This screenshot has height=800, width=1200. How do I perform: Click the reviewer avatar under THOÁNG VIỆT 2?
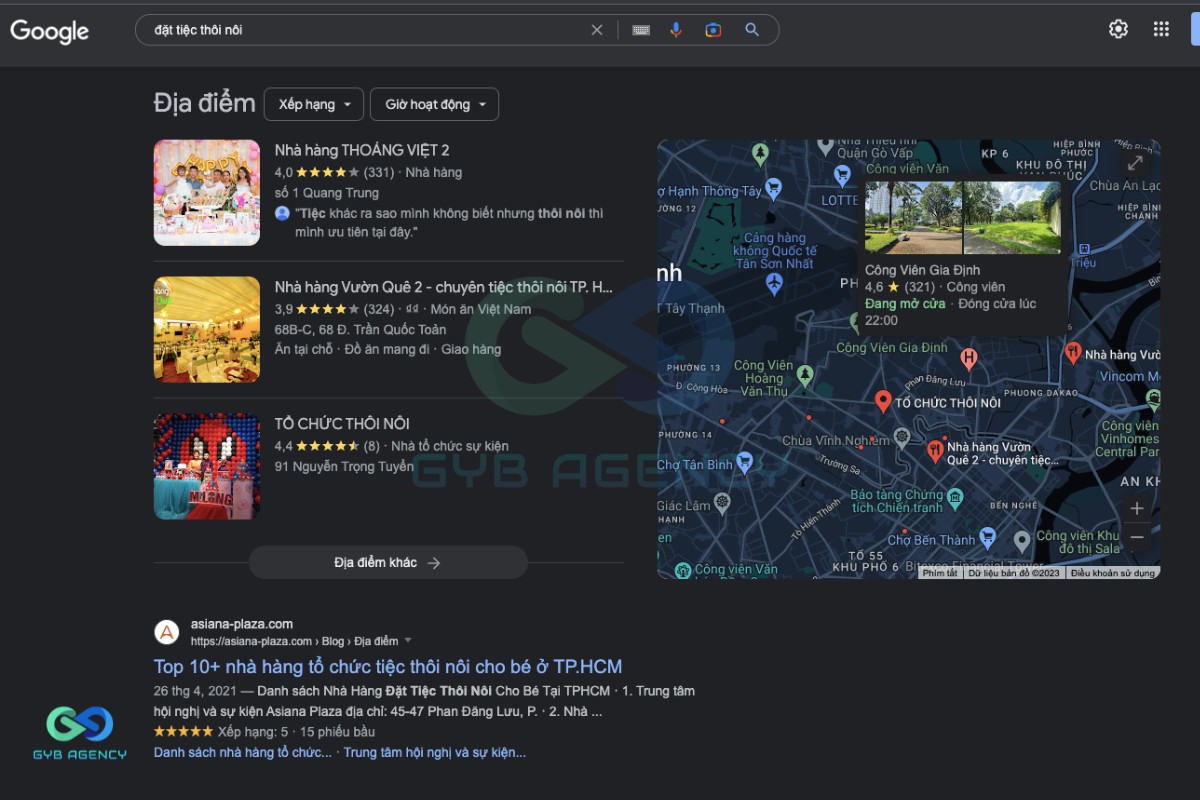pos(282,214)
